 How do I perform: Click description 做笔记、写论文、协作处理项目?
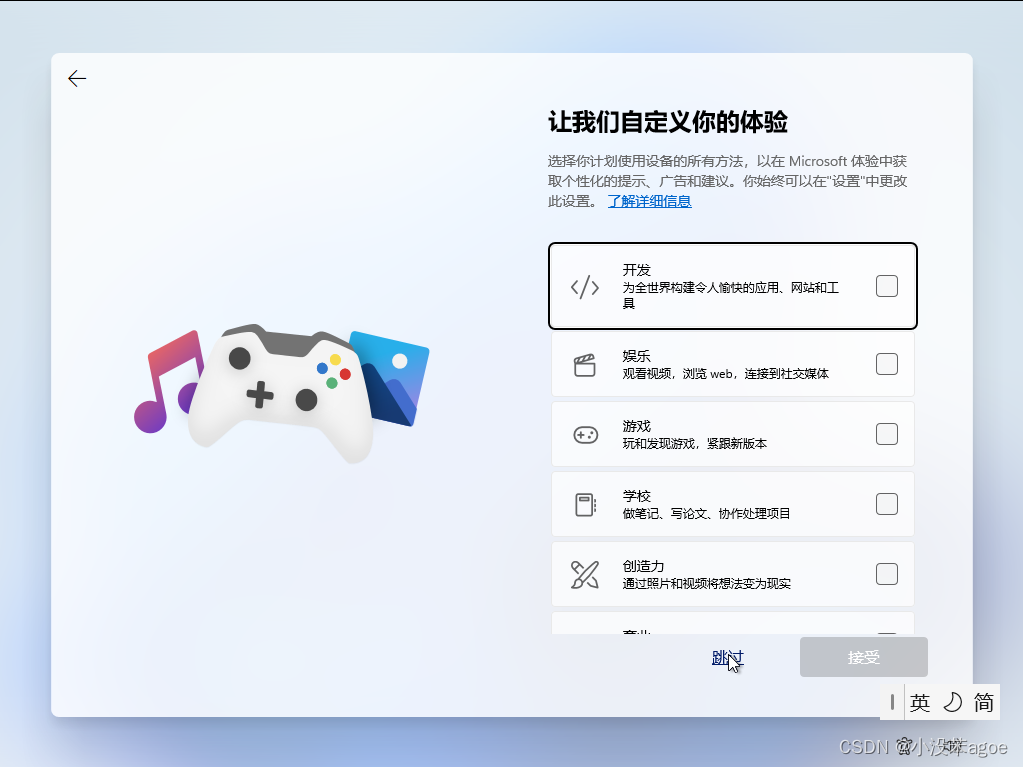[706, 513]
